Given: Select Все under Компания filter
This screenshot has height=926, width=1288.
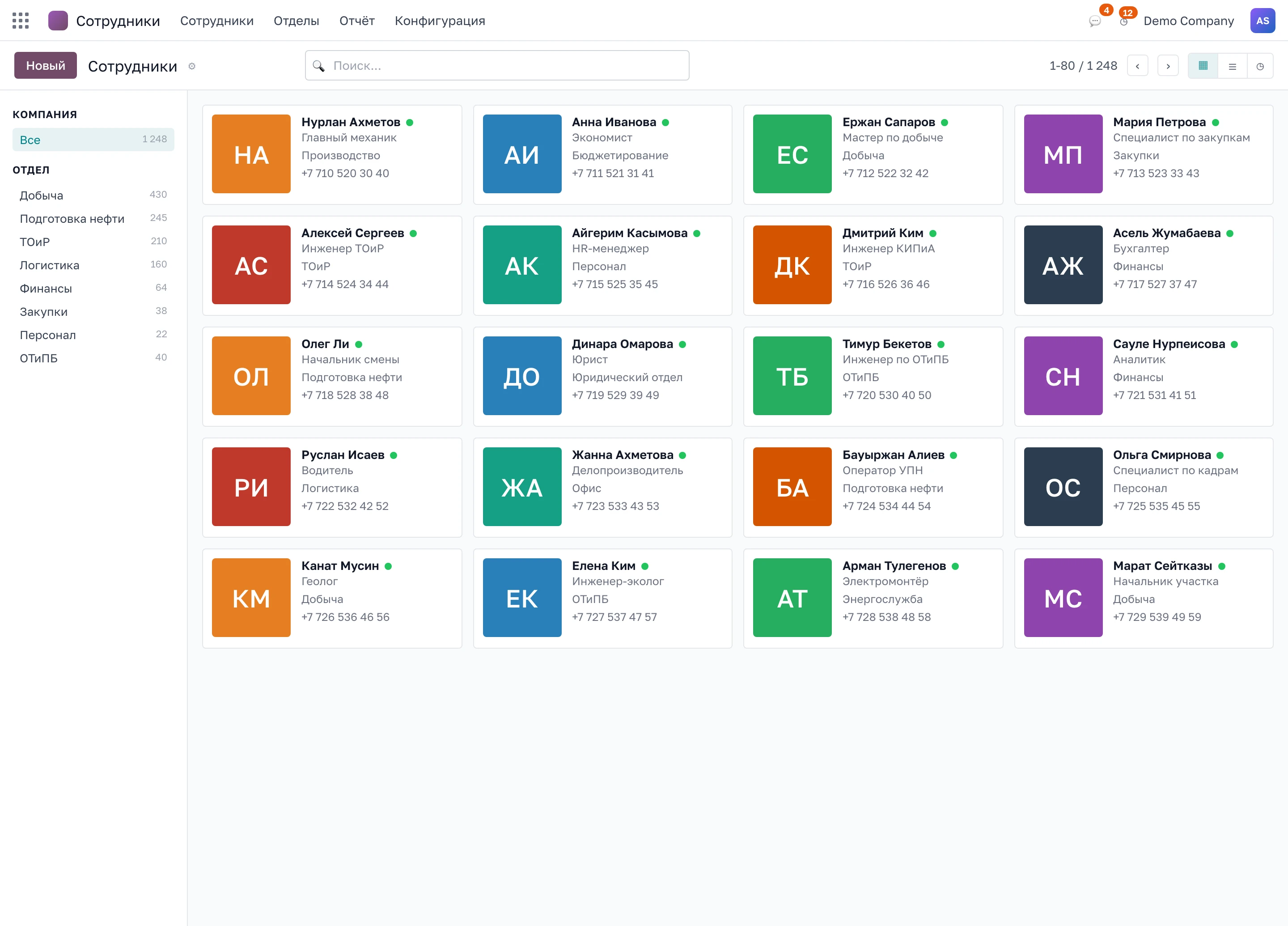Looking at the screenshot, I should click(x=93, y=140).
